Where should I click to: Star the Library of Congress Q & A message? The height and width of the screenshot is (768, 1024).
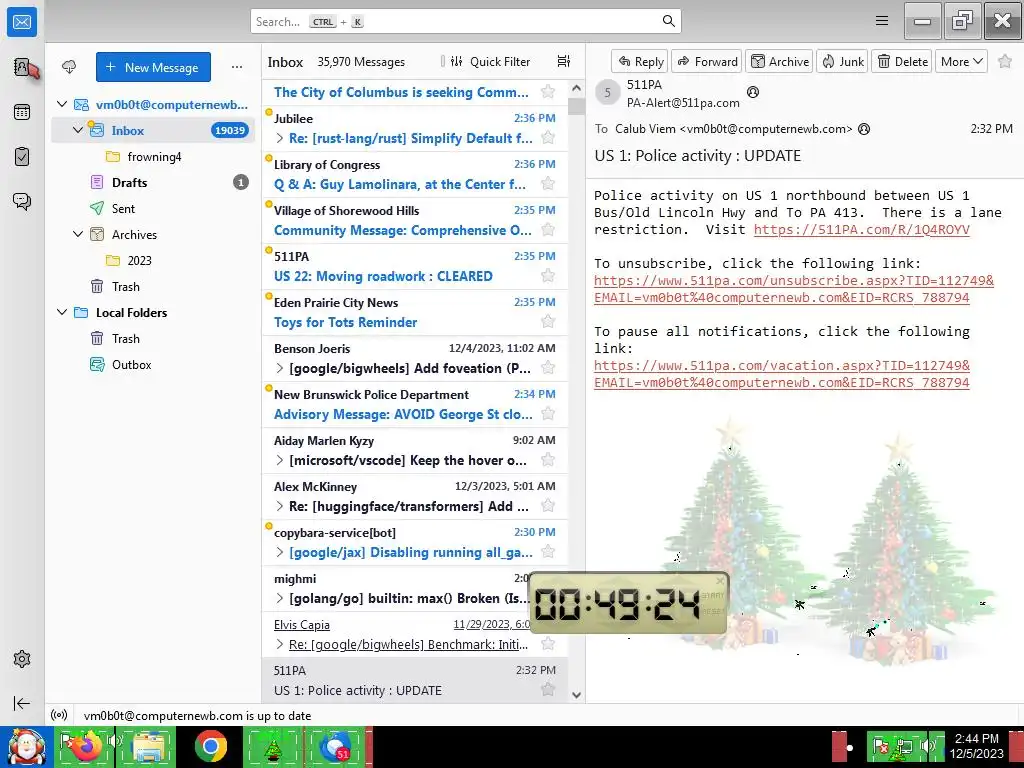[x=548, y=184]
